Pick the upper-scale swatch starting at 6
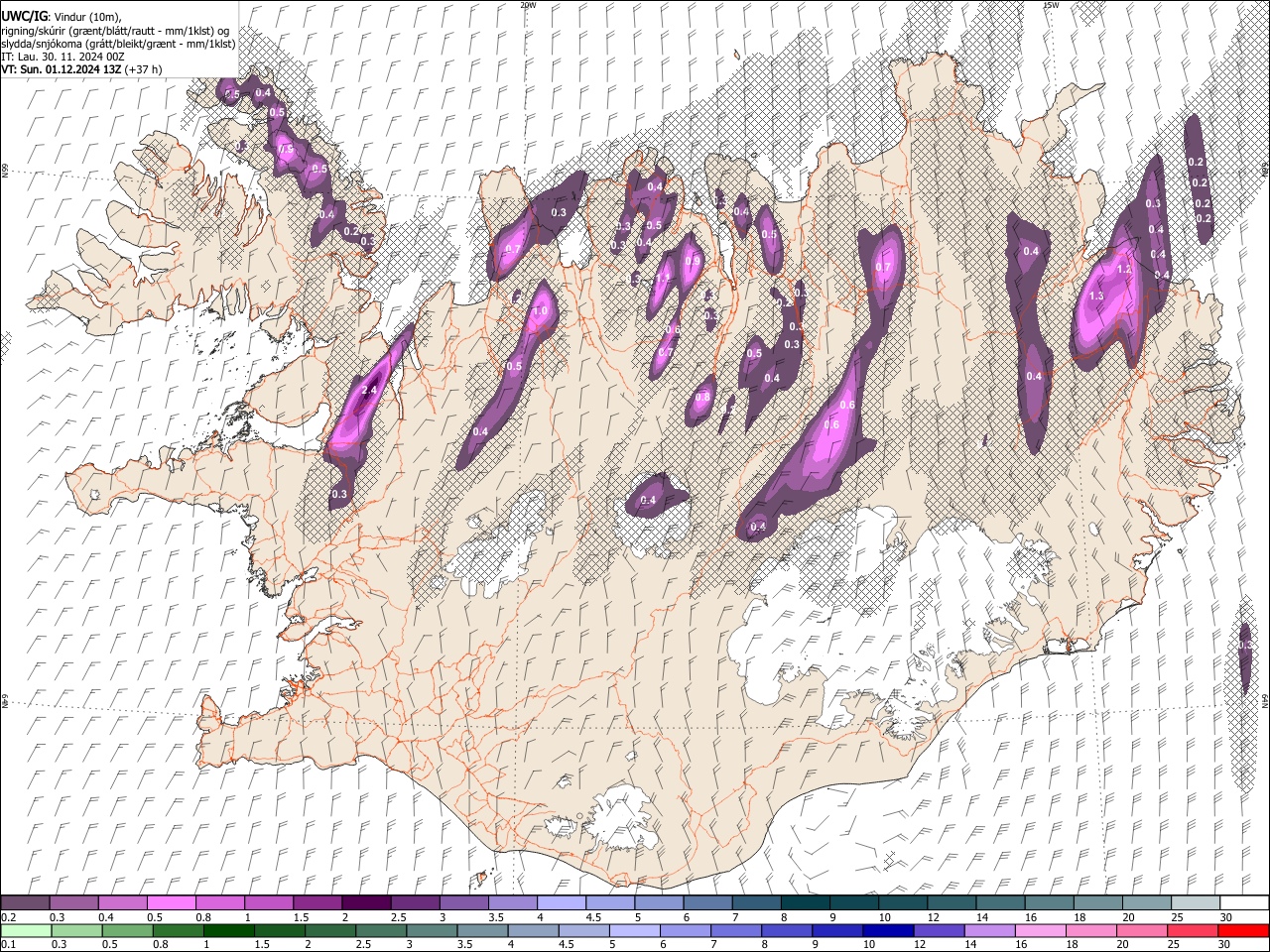The width and height of the screenshot is (1270, 952). pyautogui.click(x=706, y=903)
